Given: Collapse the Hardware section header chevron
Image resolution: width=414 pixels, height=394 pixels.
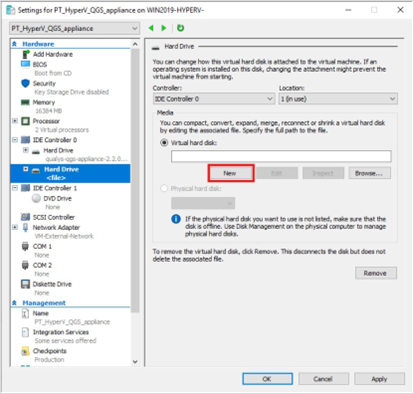Looking at the screenshot, I should (x=14, y=44).
